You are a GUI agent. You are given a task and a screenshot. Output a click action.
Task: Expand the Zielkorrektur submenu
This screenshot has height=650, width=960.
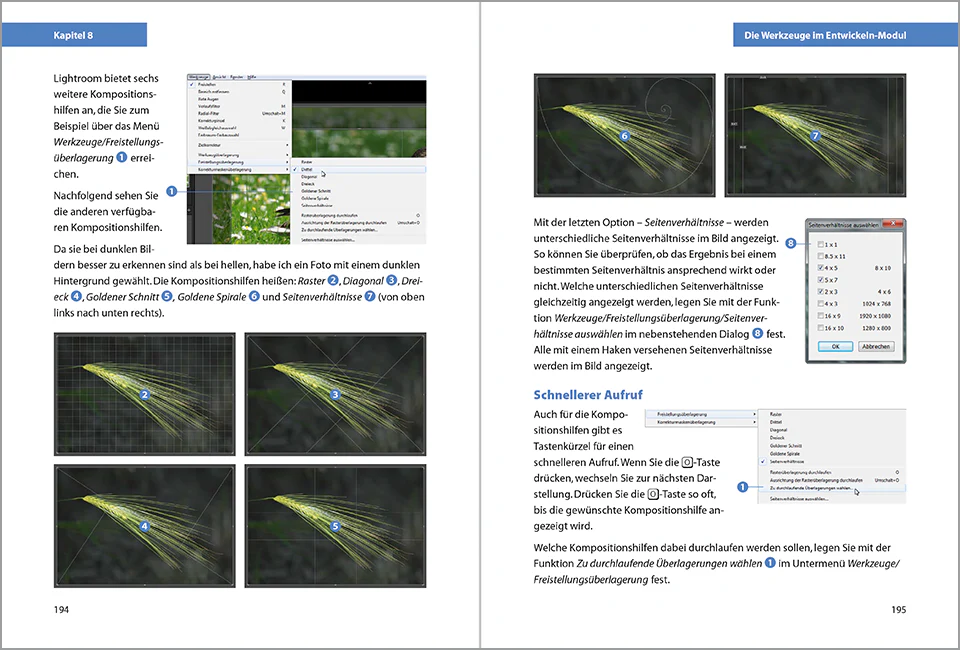[239, 145]
